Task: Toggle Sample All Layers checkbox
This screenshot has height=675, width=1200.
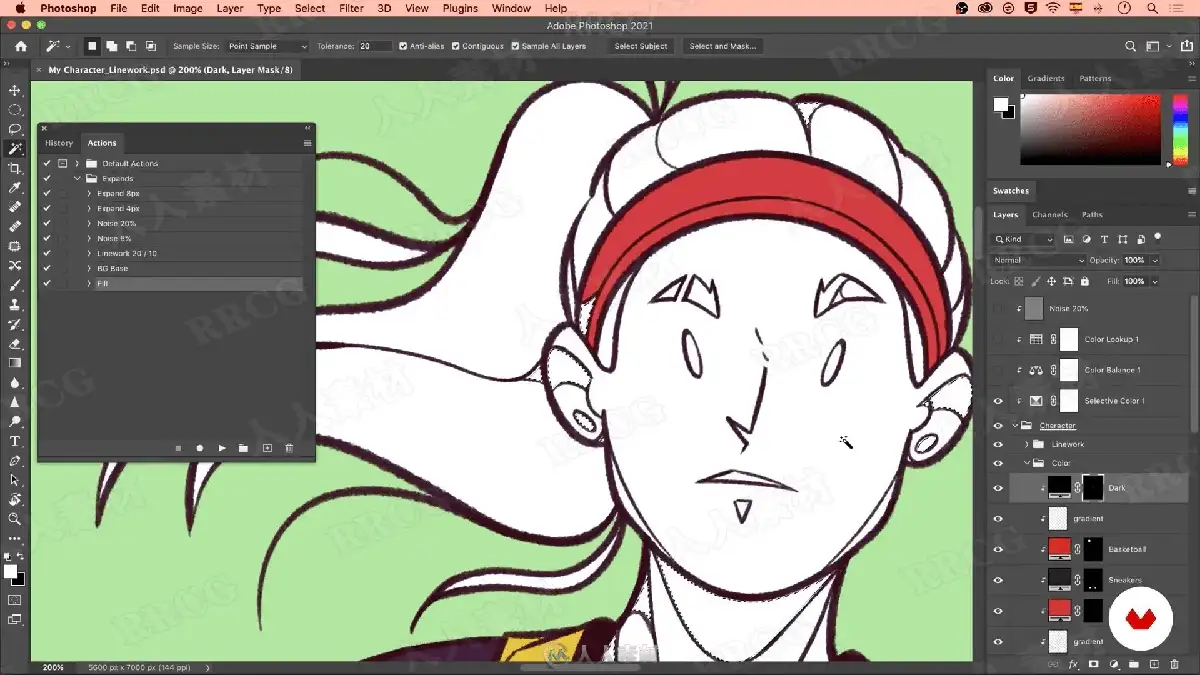Action: 516,46
